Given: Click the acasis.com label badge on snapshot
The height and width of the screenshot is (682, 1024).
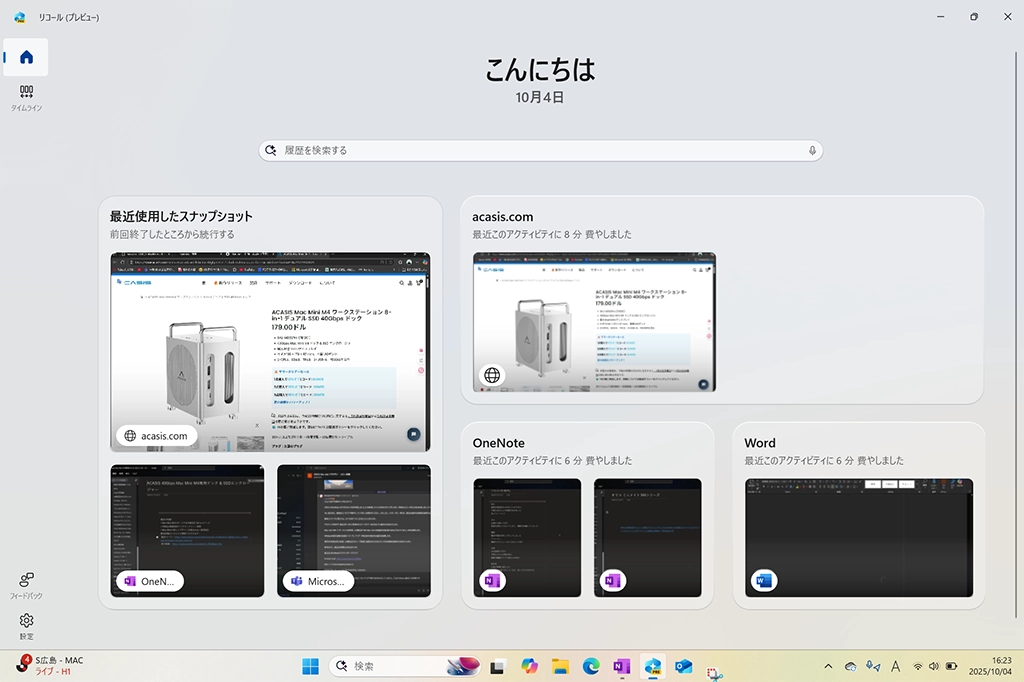Looking at the screenshot, I should (155, 436).
